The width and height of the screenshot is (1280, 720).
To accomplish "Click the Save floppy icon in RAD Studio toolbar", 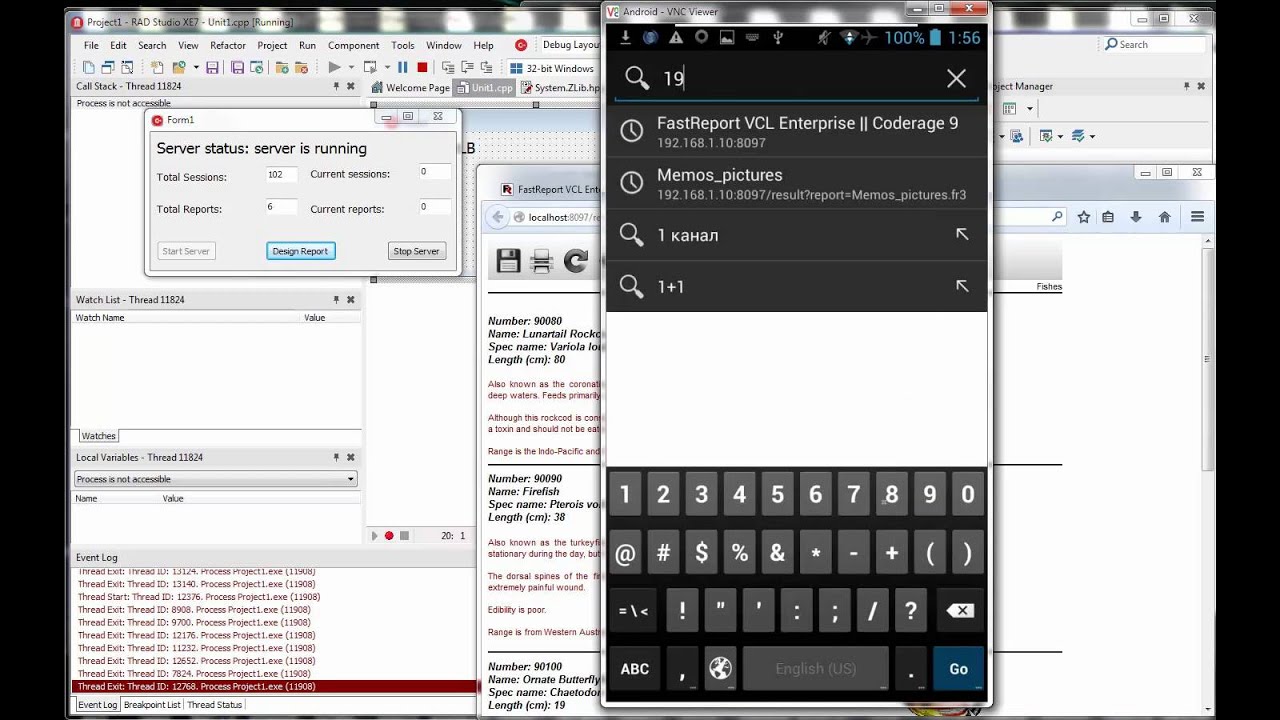I will [x=212, y=68].
